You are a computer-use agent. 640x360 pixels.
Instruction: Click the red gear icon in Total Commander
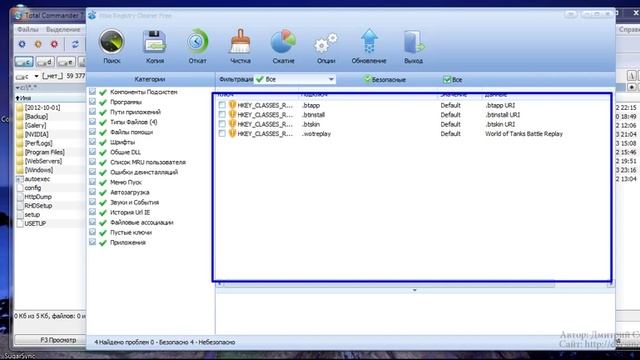pyautogui.click(x=54, y=44)
